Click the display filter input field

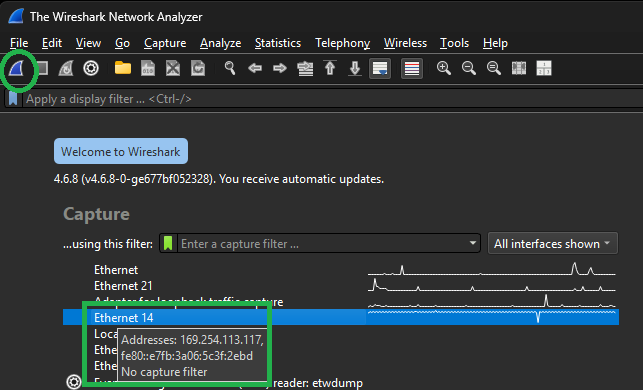(332, 99)
